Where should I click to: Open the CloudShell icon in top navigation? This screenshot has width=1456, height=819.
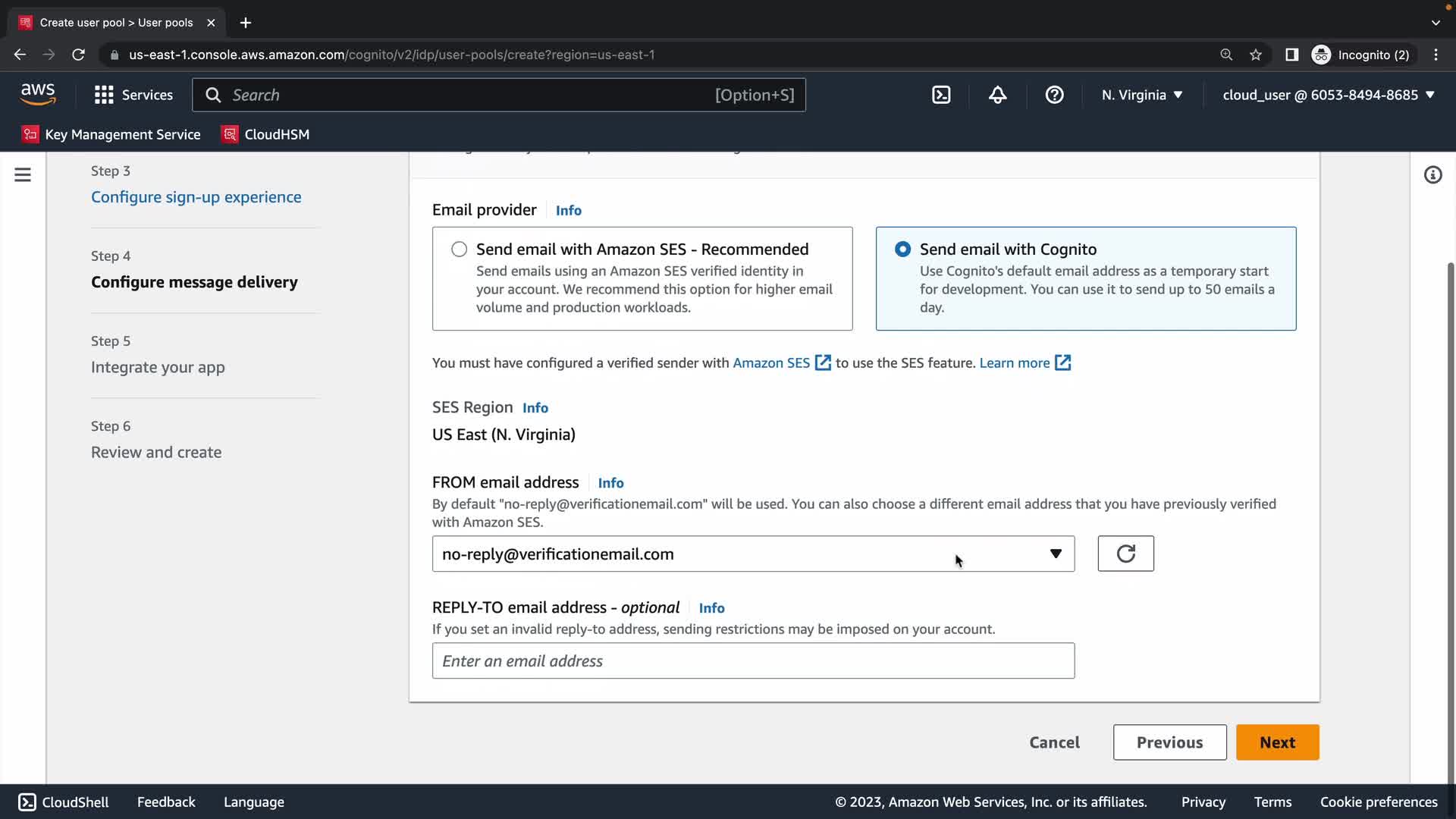coord(941,95)
